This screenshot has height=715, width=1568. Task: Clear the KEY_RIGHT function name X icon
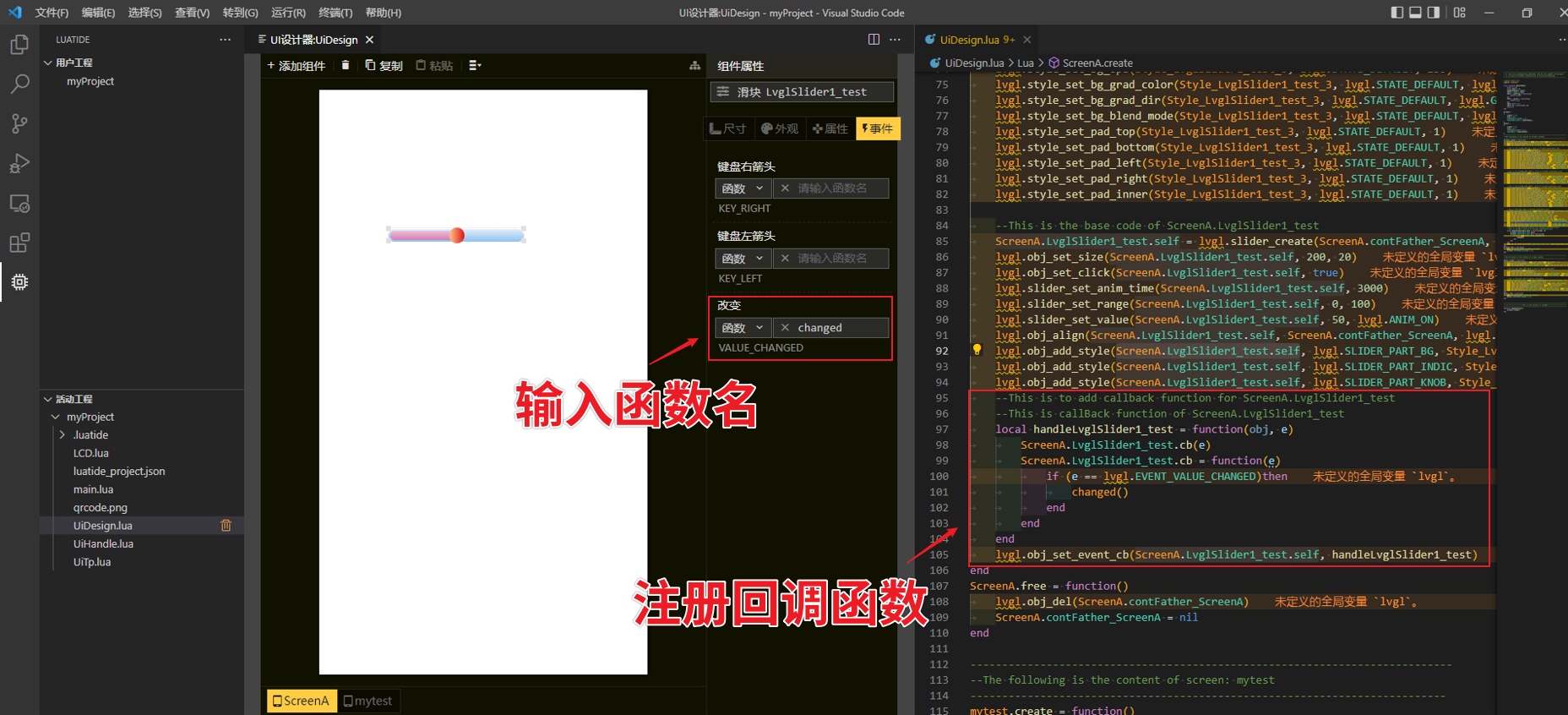pyautogui.click(x=785, y=188)
